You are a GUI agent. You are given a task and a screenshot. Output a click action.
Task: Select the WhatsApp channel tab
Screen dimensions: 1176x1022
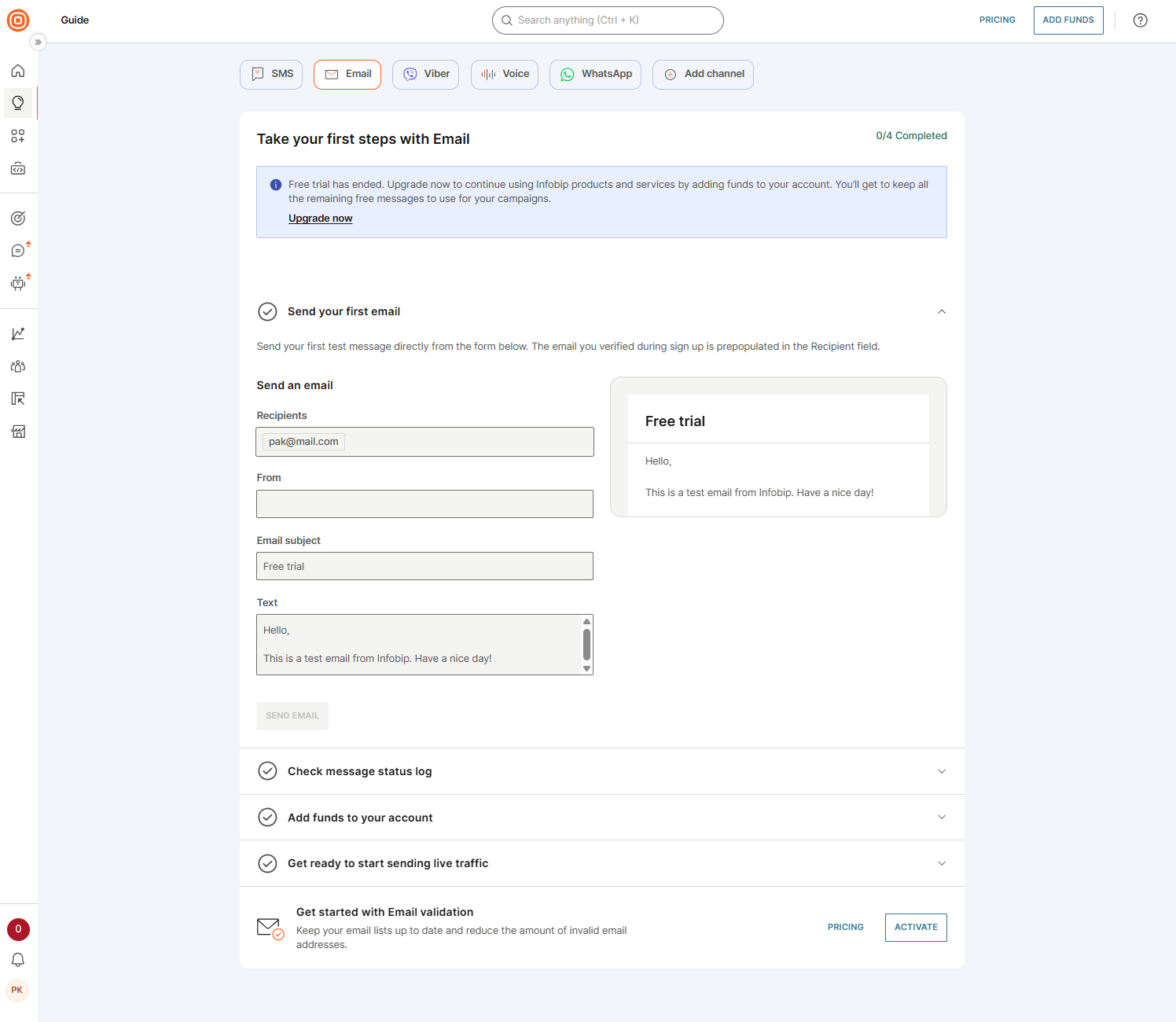(595, 74)
